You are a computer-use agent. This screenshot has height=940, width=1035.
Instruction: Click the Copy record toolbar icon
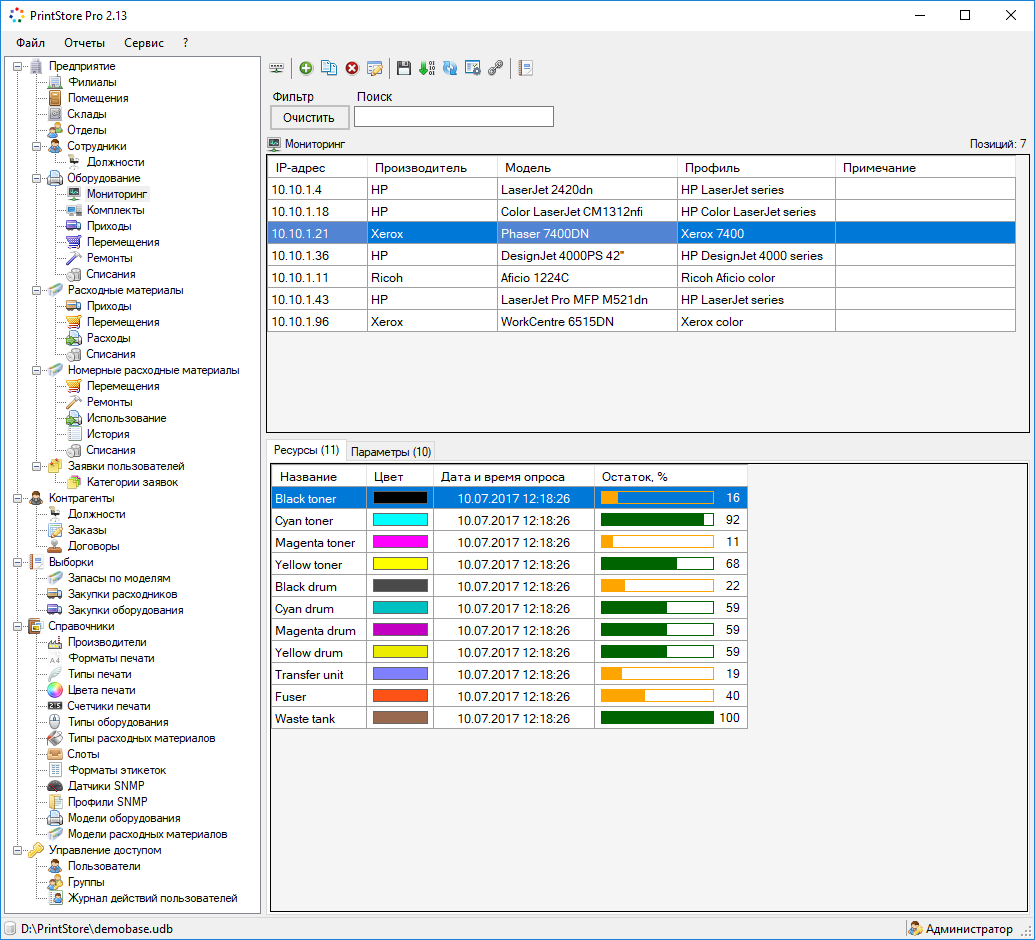328,68
